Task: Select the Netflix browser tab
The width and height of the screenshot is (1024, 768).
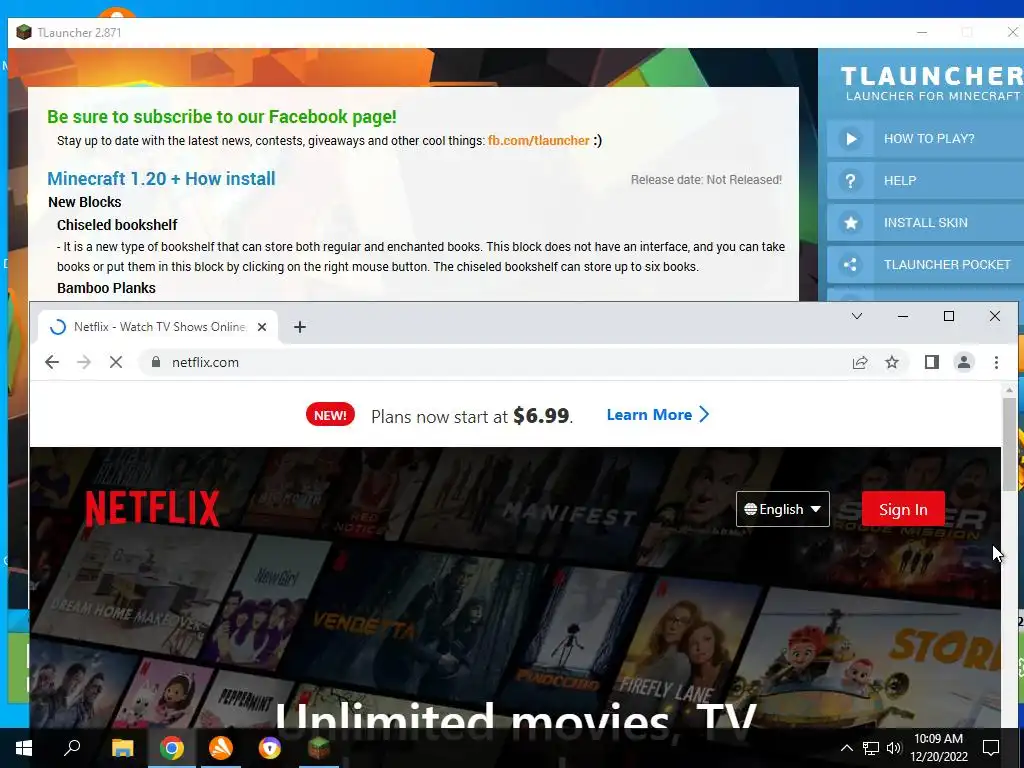Action: click(x=159, y=327)
